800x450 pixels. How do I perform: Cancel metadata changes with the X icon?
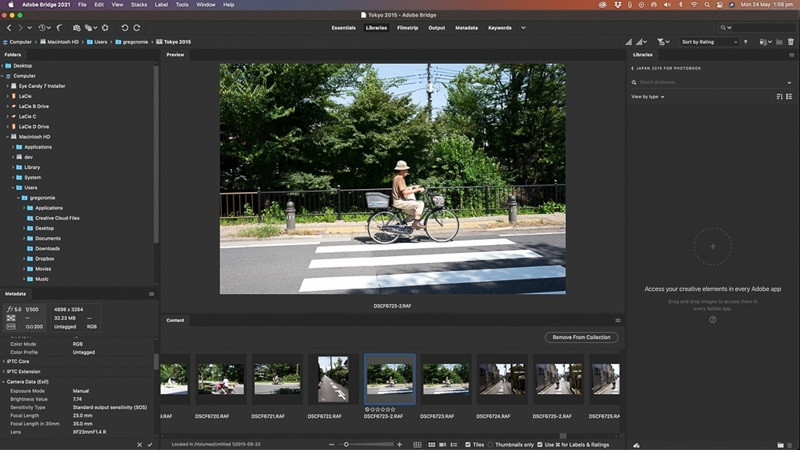pos(139,445)
